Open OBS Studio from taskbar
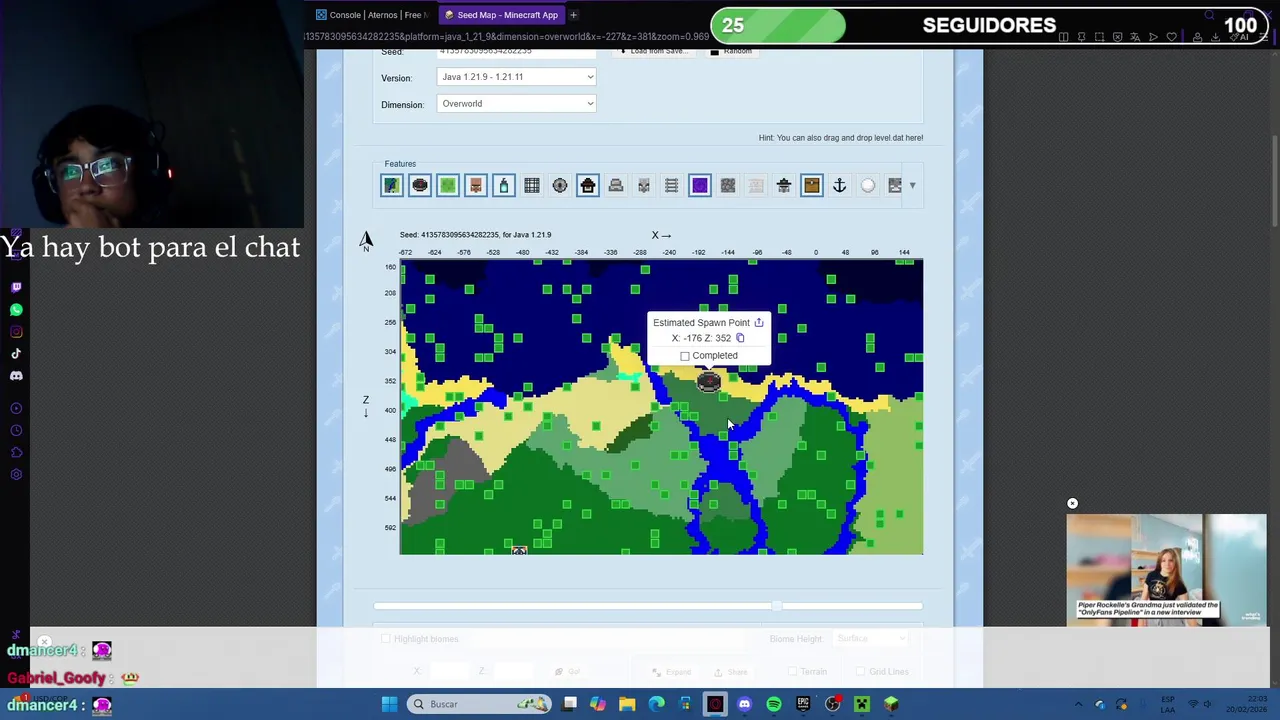Screen dimensions: 1280x720 point(832,704)
